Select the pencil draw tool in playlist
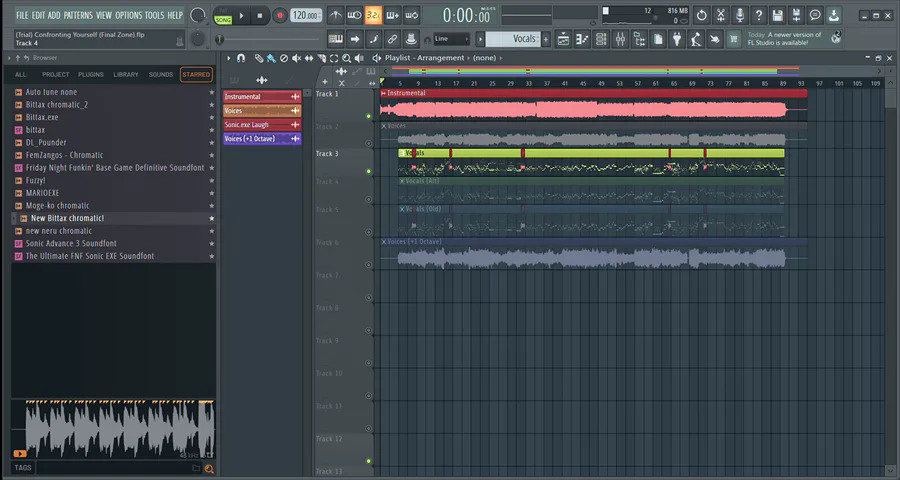This screenshot has height=480, width=900. click(259, 58)
